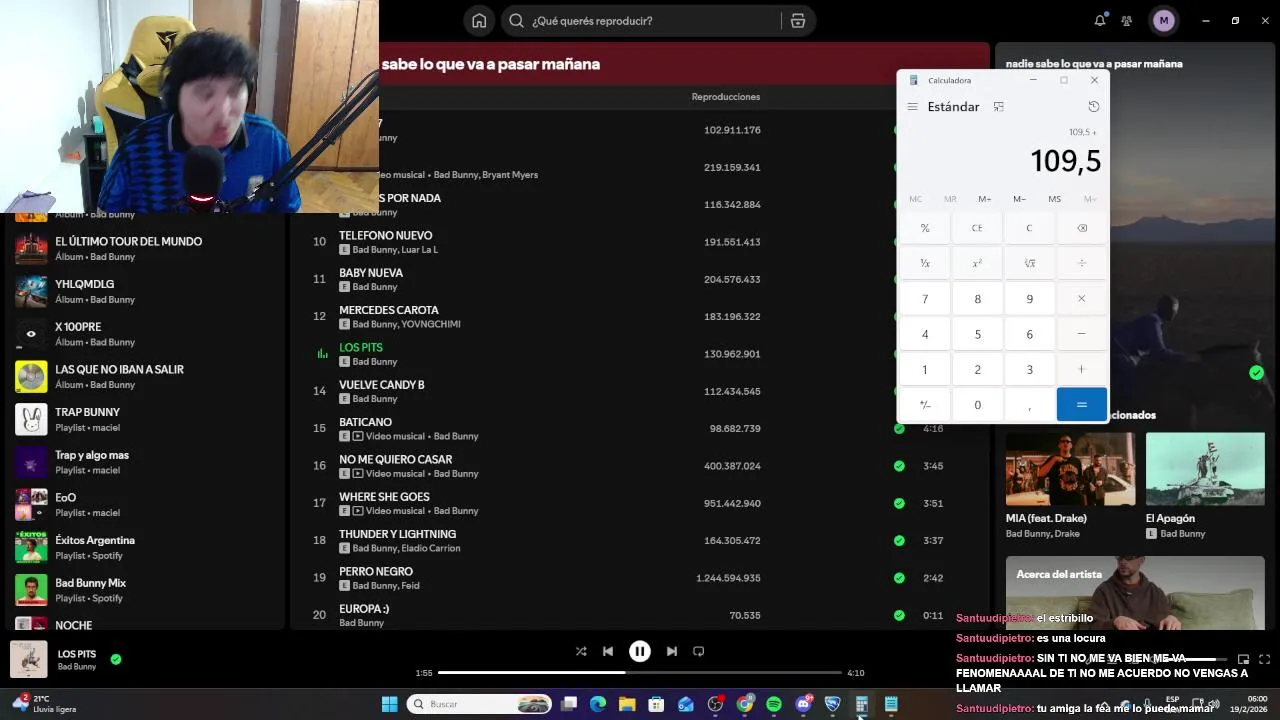Open TRAP BUNNY playlist in library
1280x720 pixels.
tap(145, 419)
